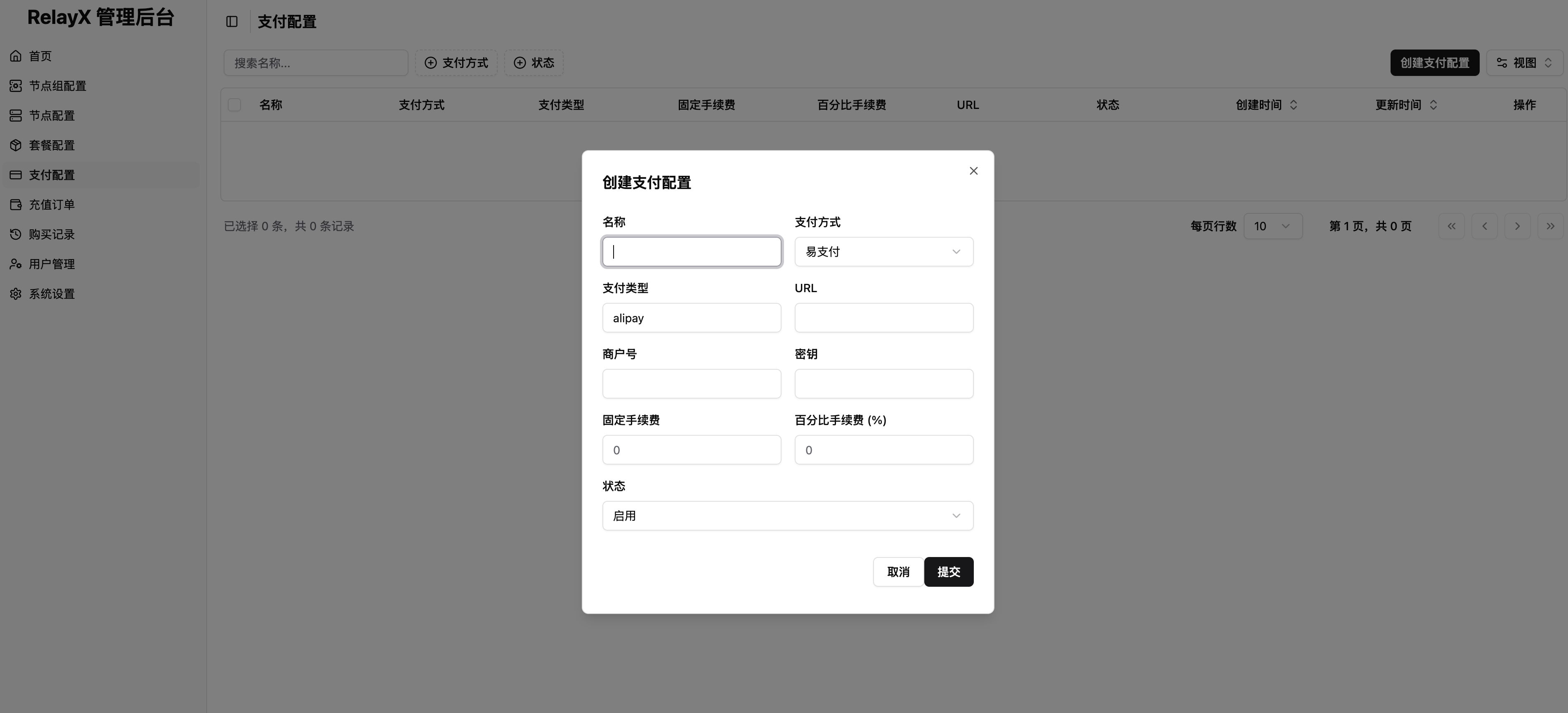The width and height of the screenshot is (1568, 713).
Task: Add a 状态 filter
Action: (533, 62)
